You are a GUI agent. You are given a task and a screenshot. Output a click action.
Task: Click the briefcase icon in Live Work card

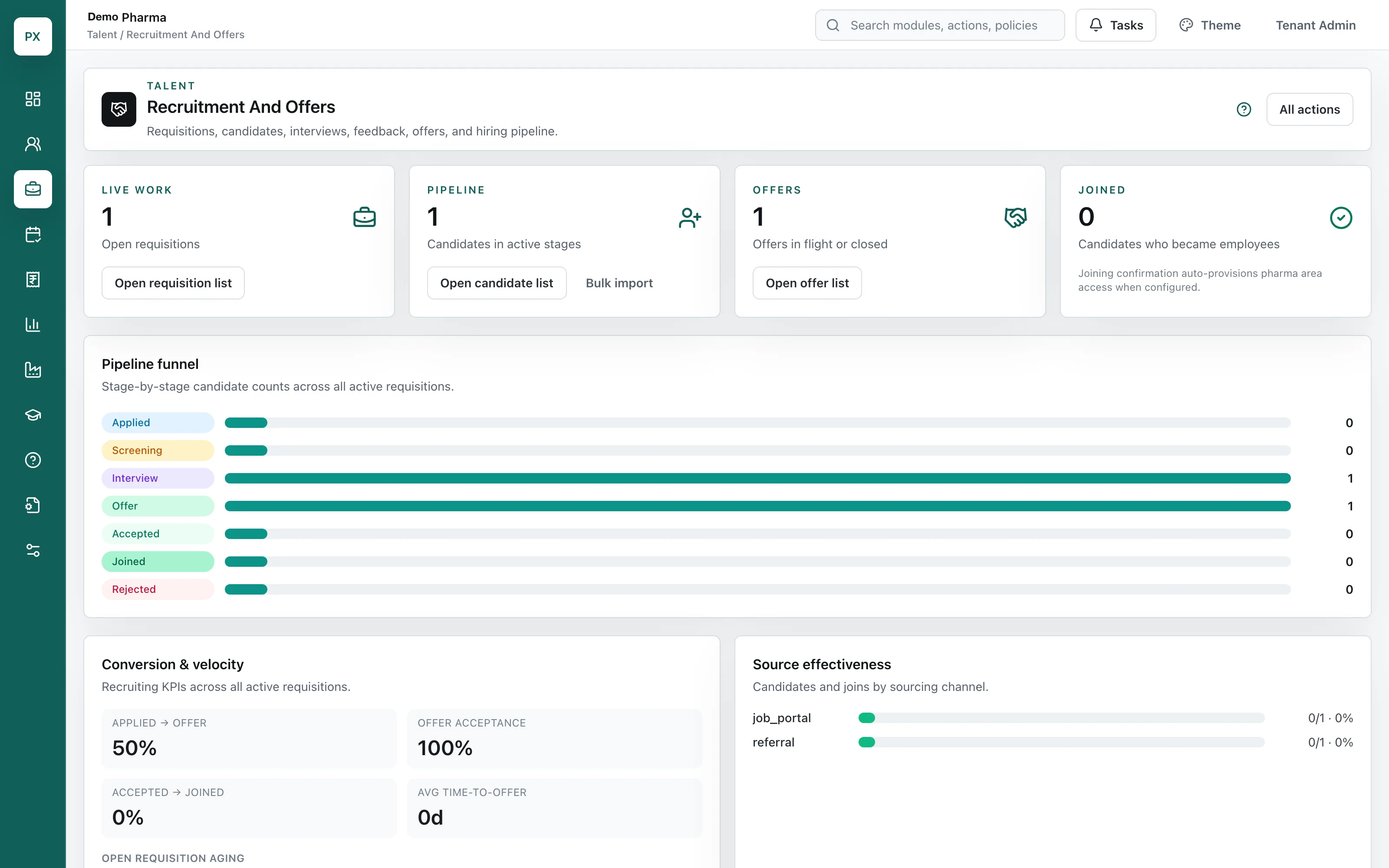pos(365,217)
